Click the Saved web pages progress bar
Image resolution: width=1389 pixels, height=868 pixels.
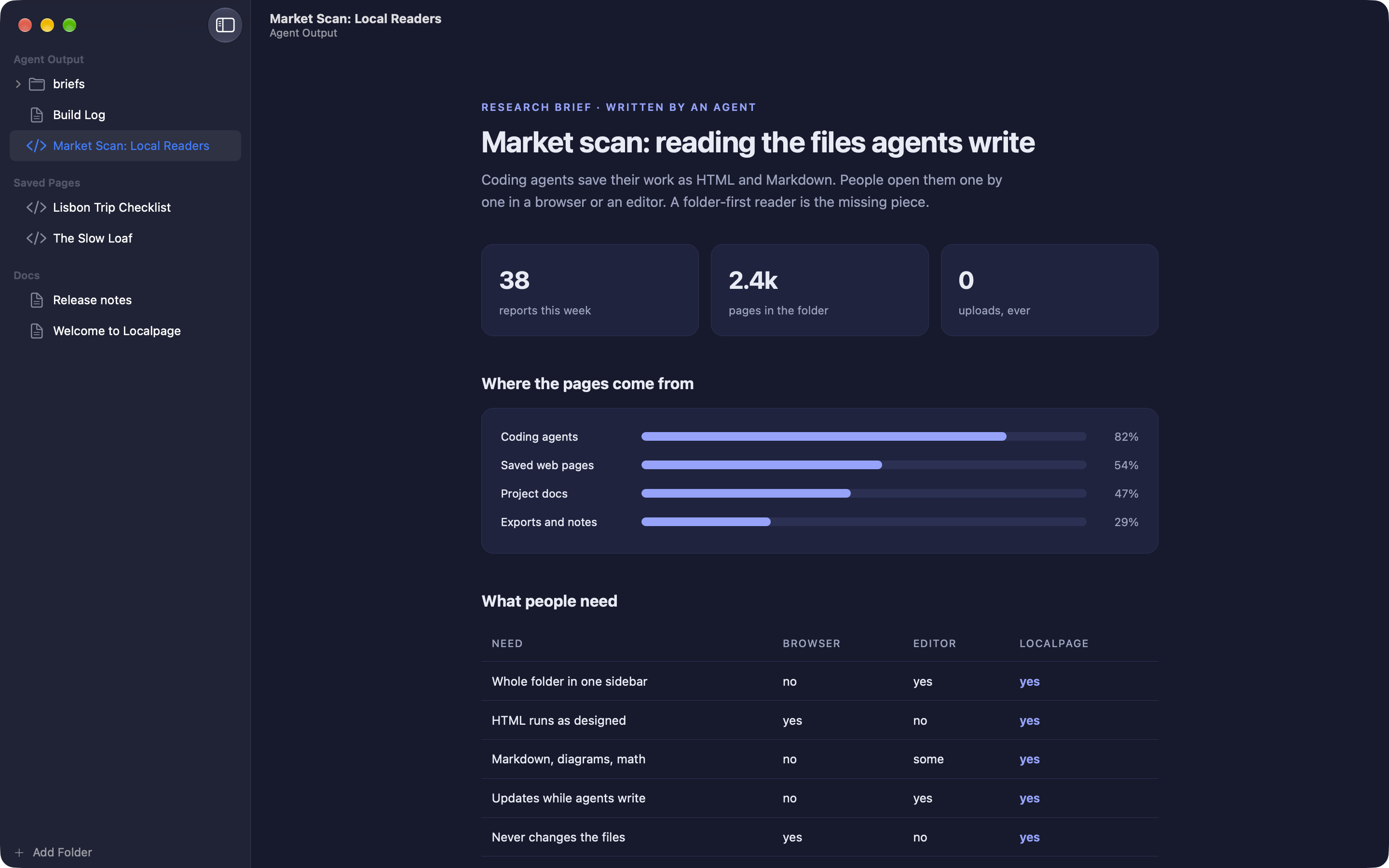tap(863, 465)
